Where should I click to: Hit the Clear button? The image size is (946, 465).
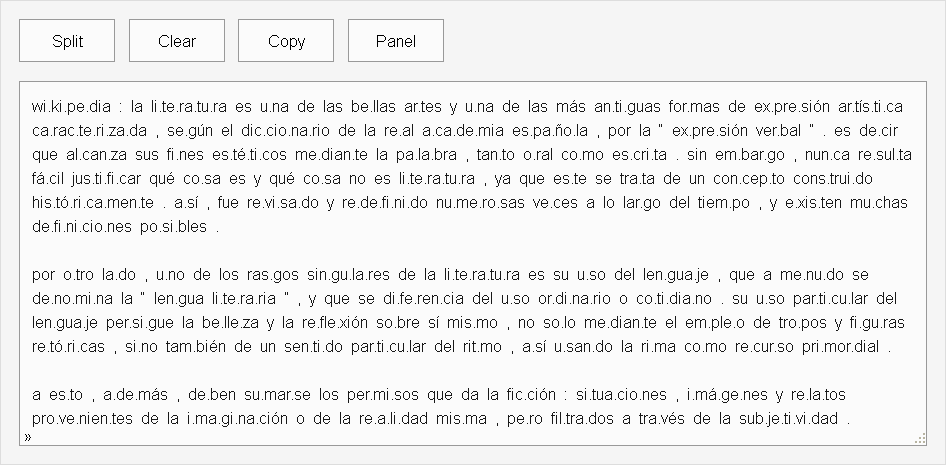tap(177, 40)
